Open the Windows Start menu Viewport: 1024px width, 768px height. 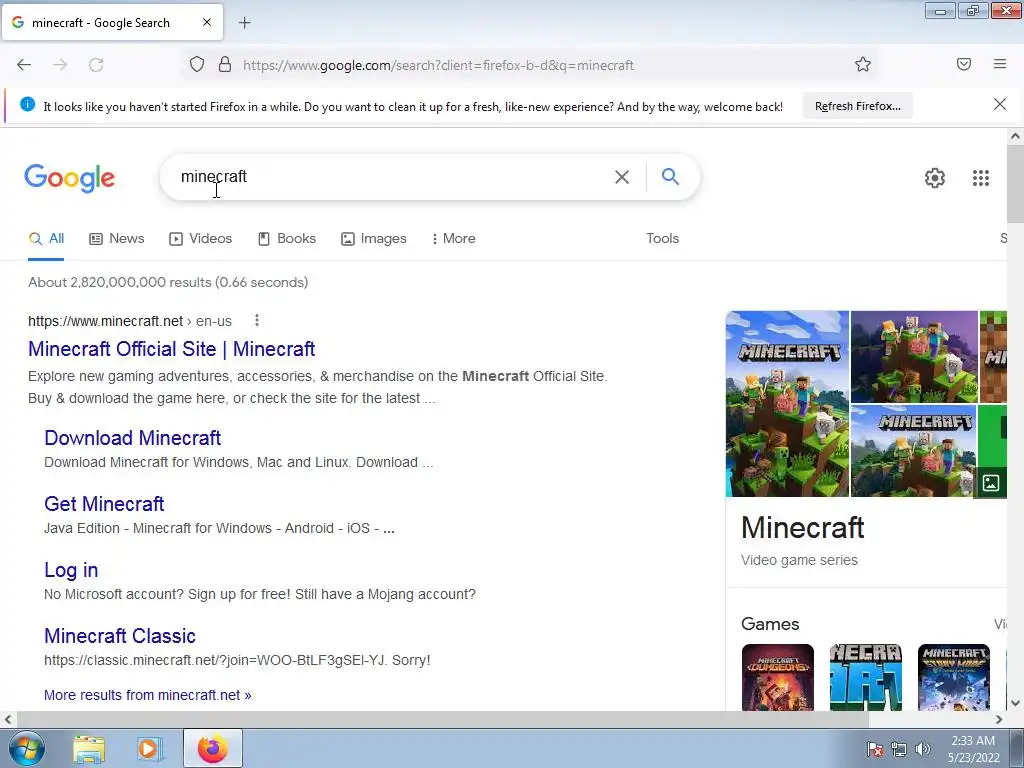coord(25,748)
